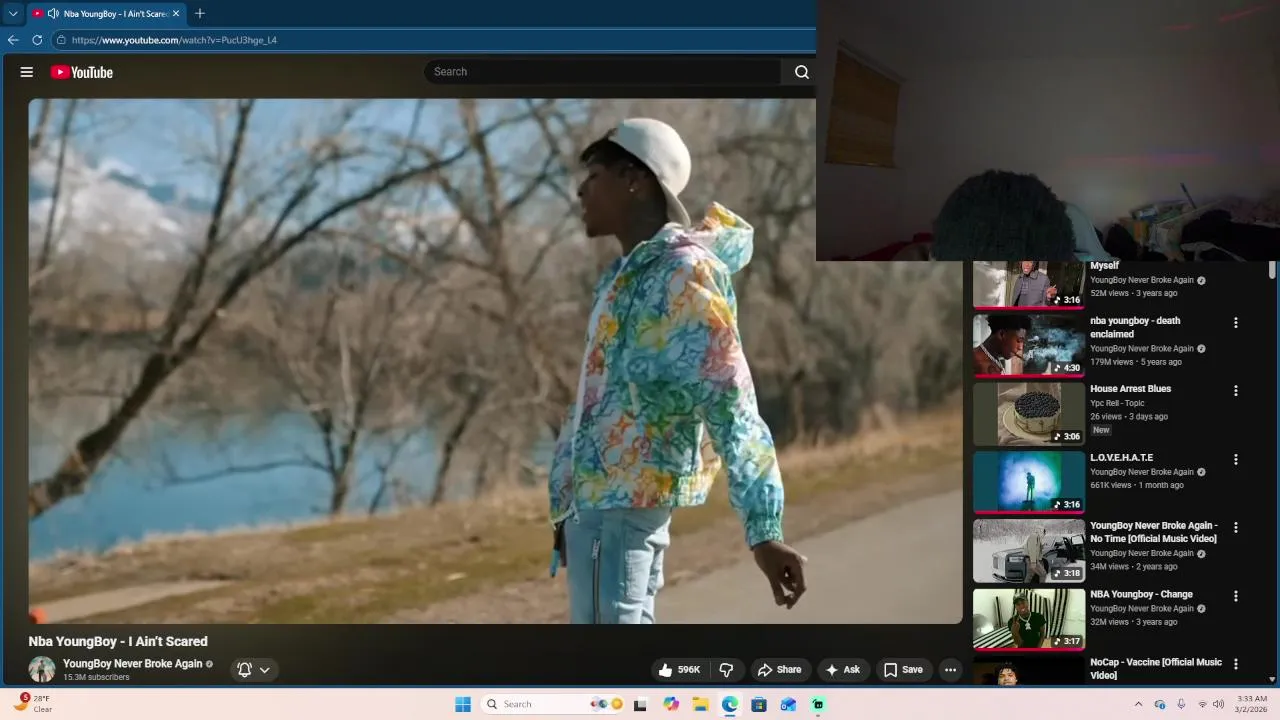This screenshot has width=1280, height=720.
Task: Switch to Microsoft Edge on the taskbar
Action: click(730, 704)
